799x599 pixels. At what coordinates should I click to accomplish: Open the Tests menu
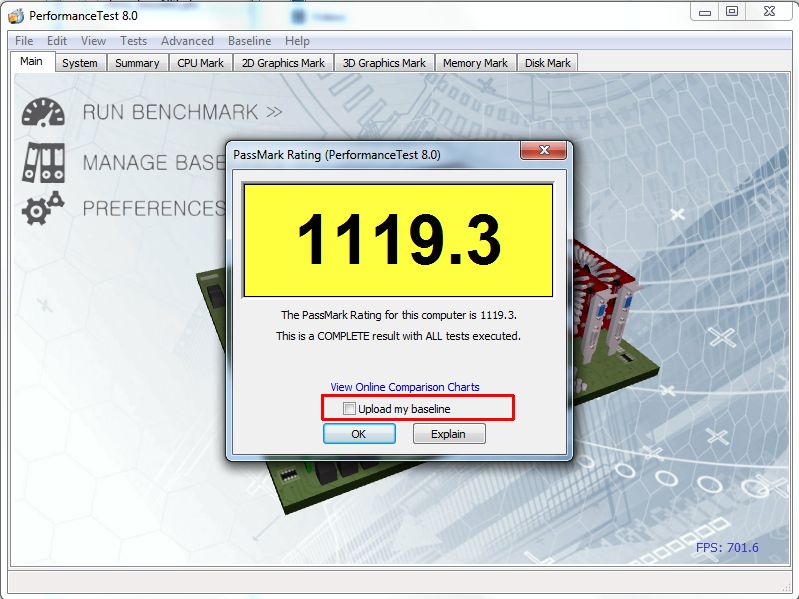click(x=134, y=41)
